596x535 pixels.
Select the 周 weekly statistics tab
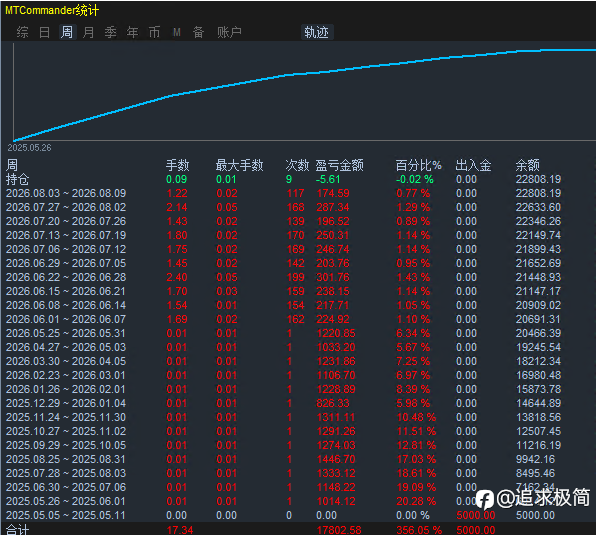point(67,32)
